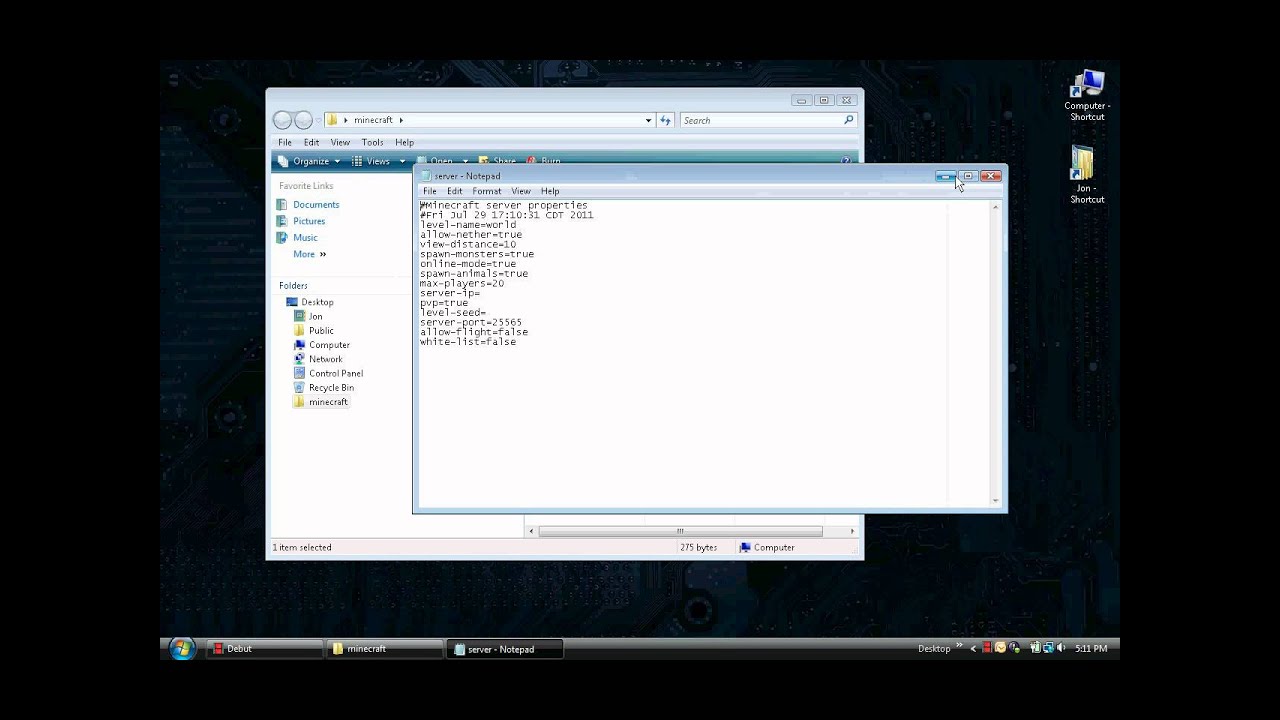1280x720 pixels.
Task: Switch to the minecraft taskbar button
Action: click(385, 649)
